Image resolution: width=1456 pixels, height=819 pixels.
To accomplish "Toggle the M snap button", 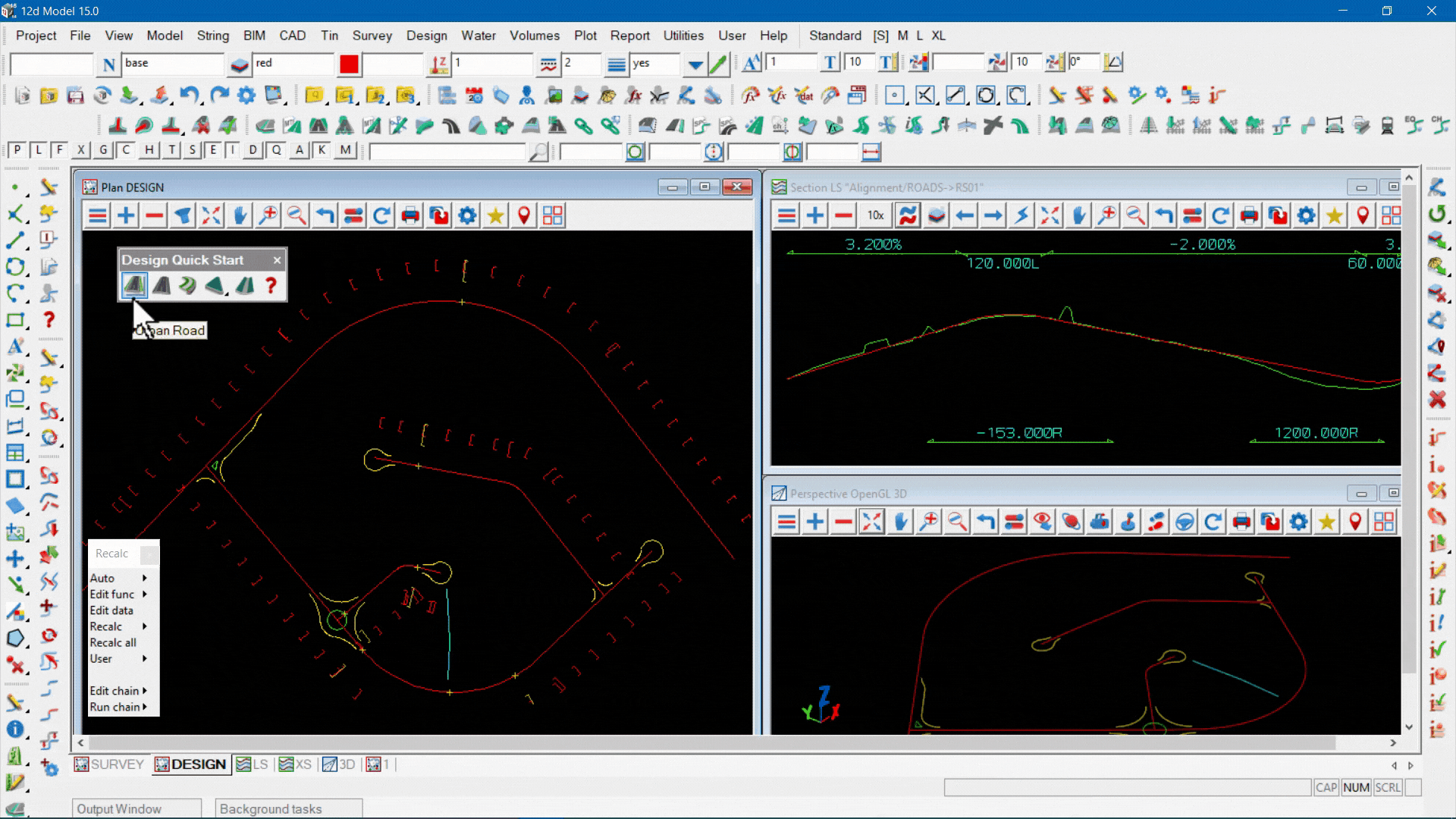I will pyautogui.click(x=346, y=150).
